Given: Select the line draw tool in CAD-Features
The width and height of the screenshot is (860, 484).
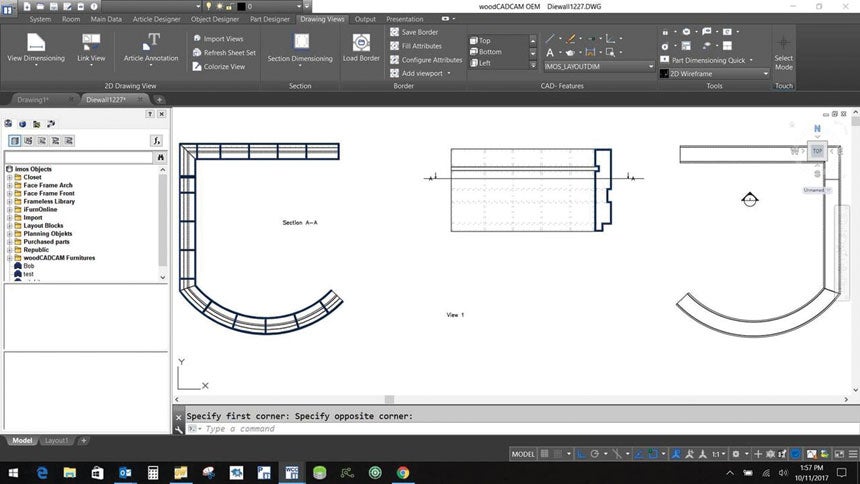Looking at the screenshot, I should (x=550, y=38).
